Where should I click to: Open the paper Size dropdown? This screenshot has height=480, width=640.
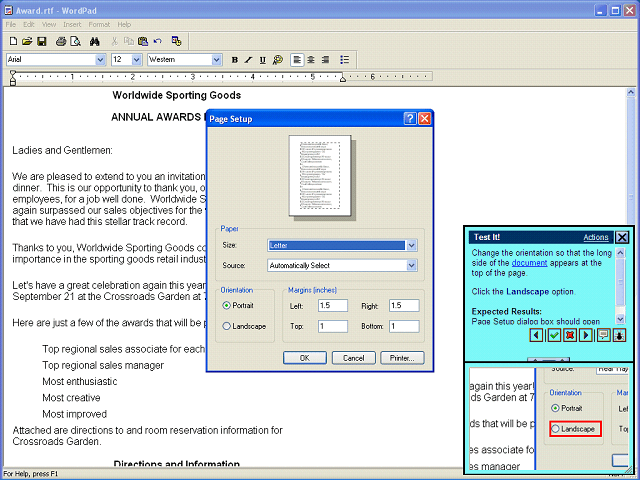(411, 245)
